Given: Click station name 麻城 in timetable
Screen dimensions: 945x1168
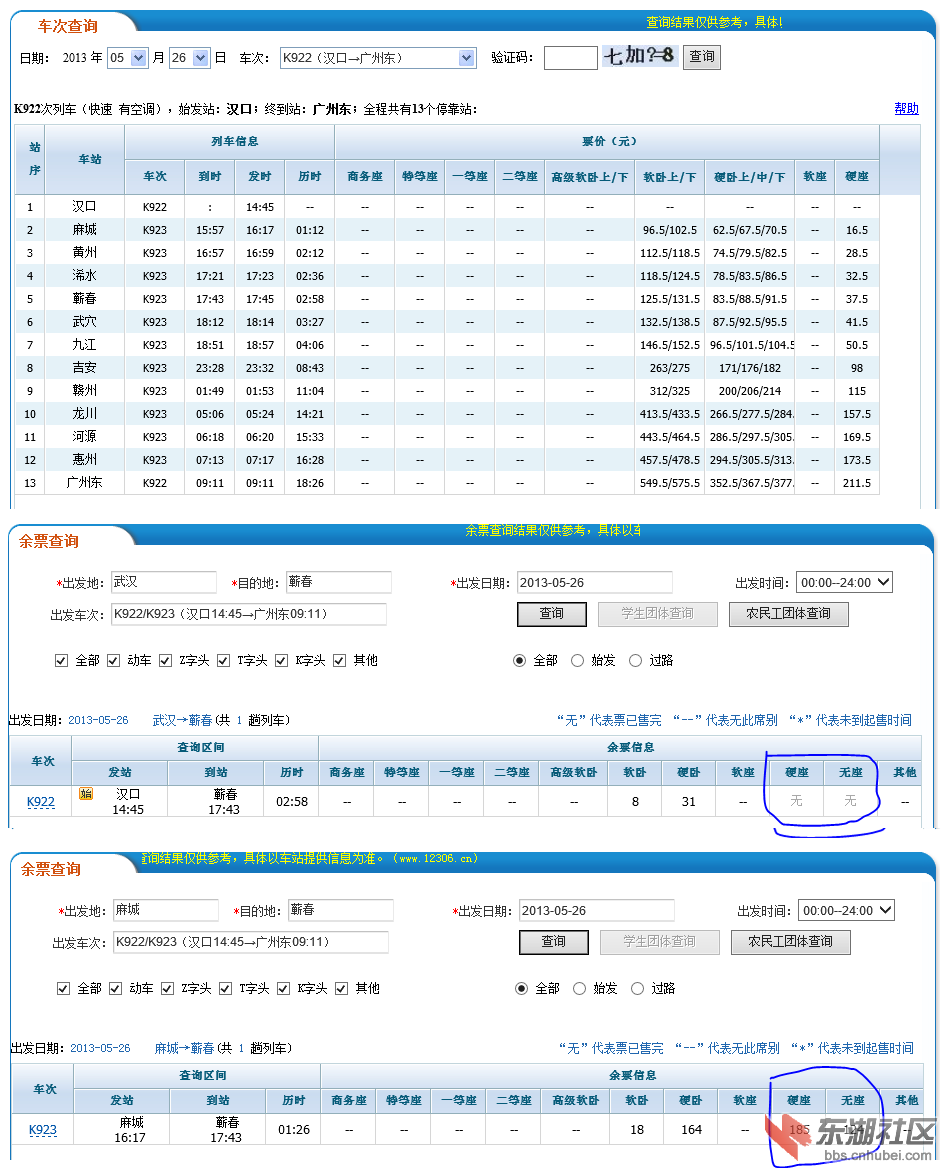Looking at the screenshot, I should [84, 230].
